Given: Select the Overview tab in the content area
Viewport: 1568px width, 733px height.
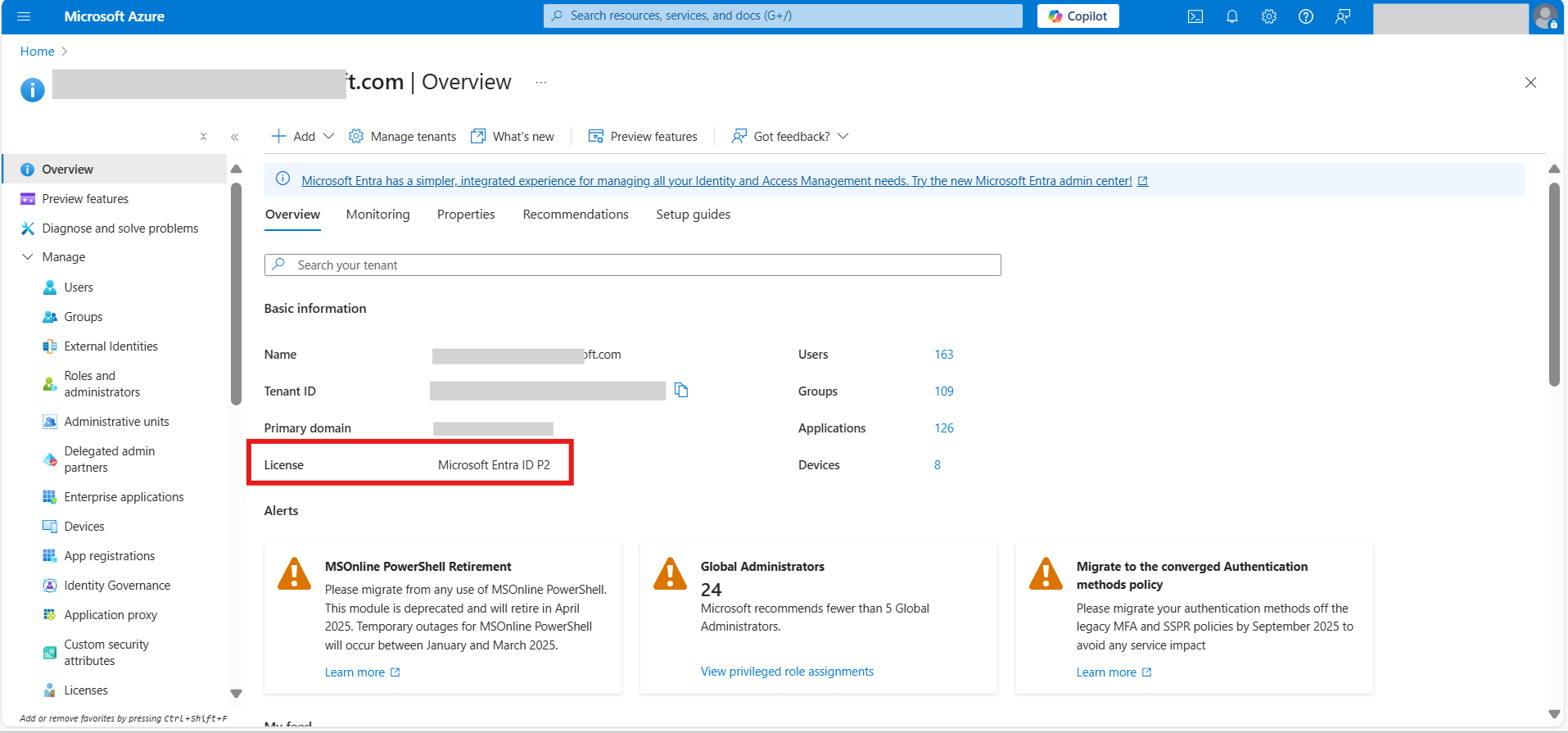Looking at the screenshot, I should point(292,215).
